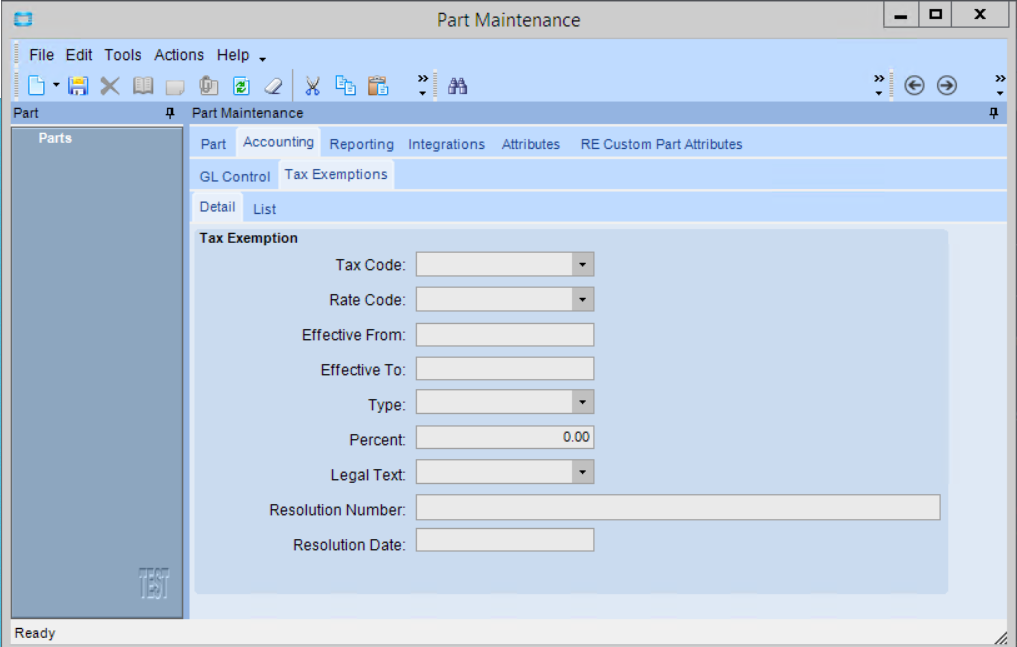1017x647 pixels.
Task: Click the Resolution Date field
Action: click(x=505, y=540)
